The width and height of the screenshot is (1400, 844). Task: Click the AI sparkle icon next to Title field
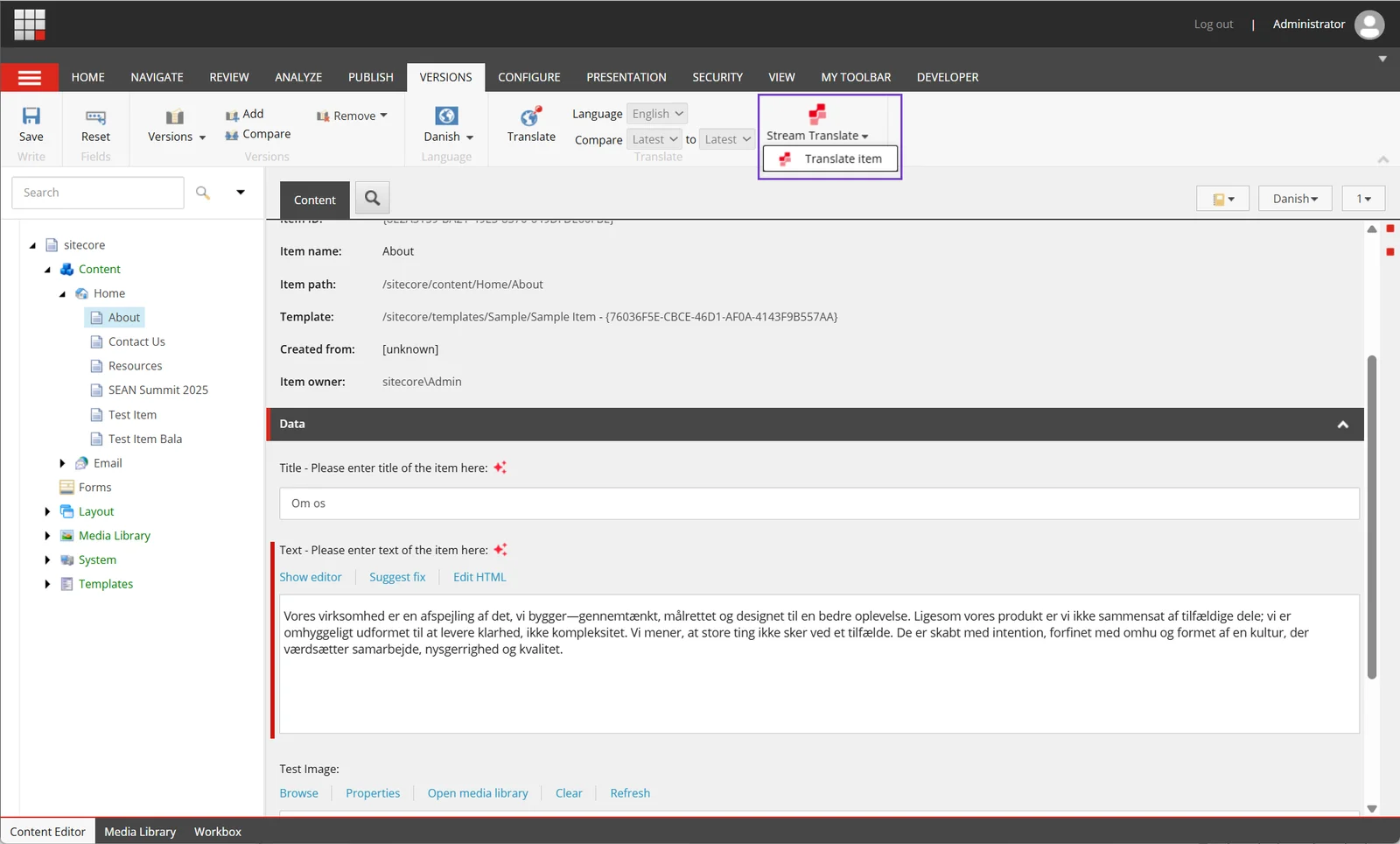tap(500, 468)
